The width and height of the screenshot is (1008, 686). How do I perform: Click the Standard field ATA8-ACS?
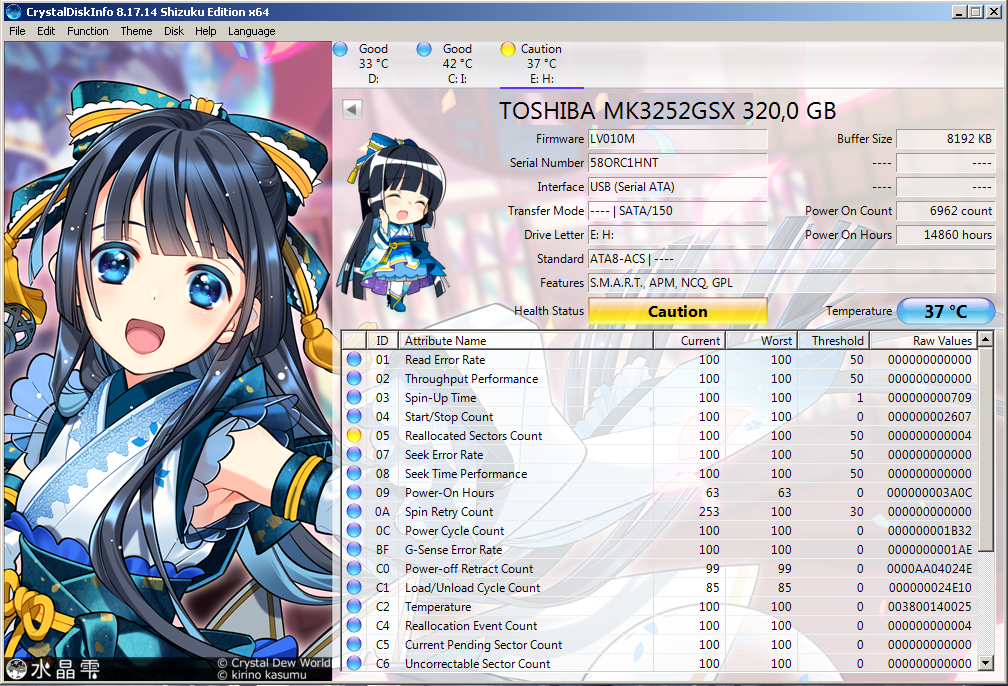[x=792, y=258]
